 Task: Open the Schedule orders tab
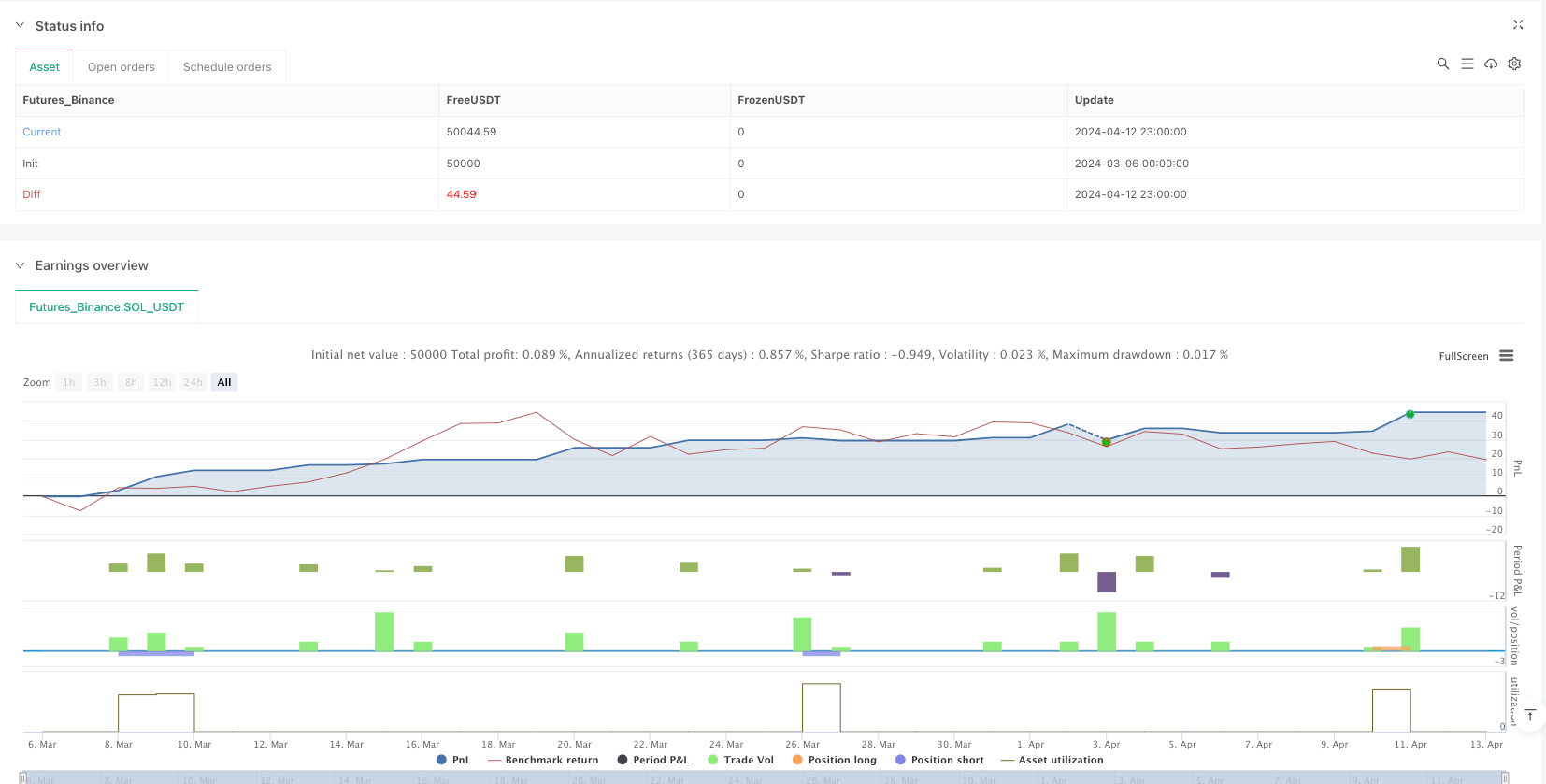tap(227, 67)
